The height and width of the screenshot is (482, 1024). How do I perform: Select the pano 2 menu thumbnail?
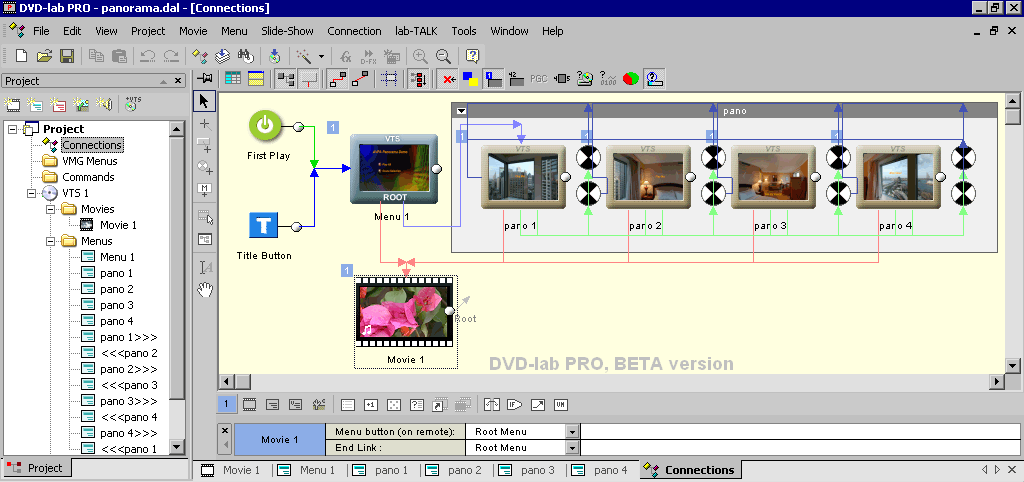tap(648, 176)
